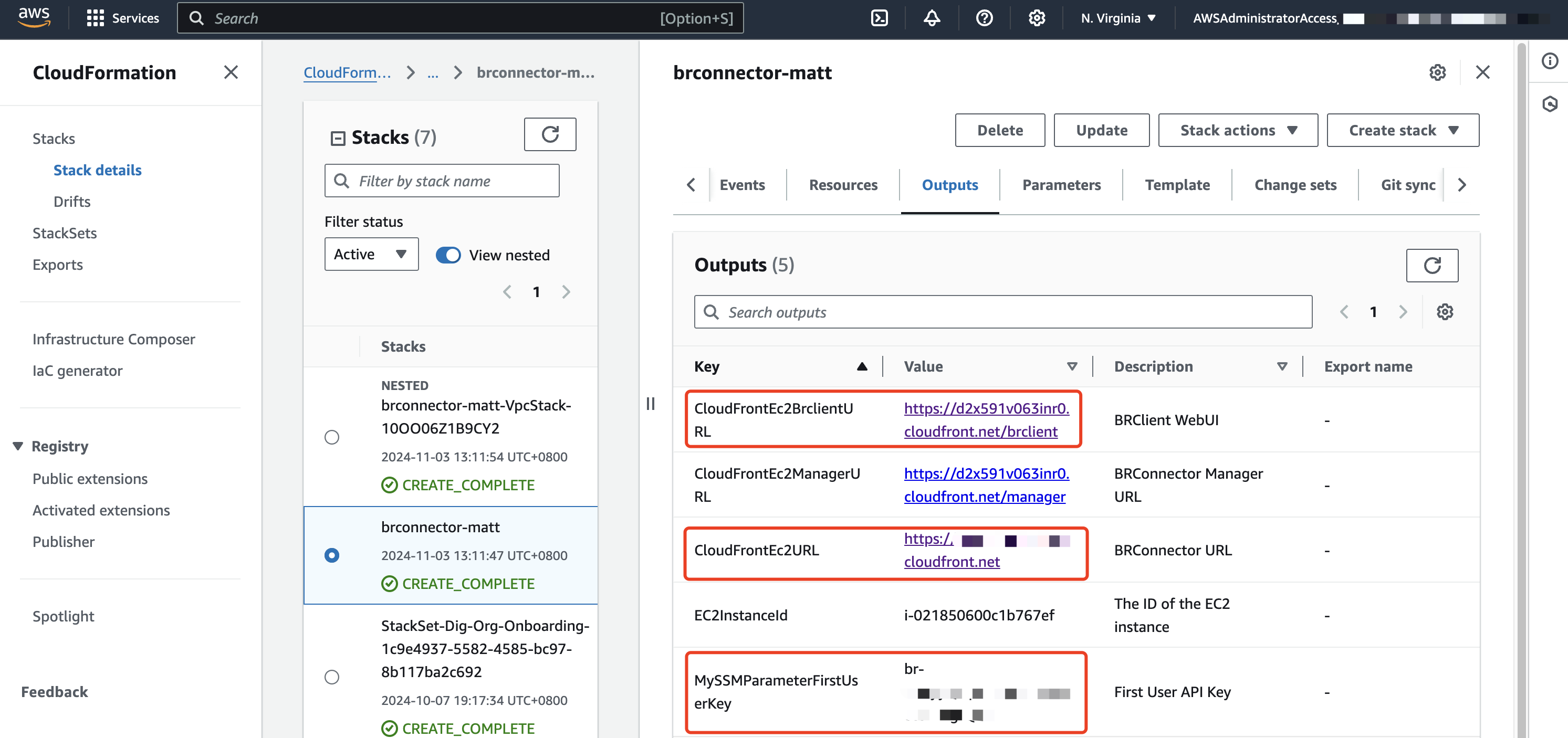The height and width of the screenshot is (738, 1568).
Task: Open the info panel icon on right edge
Action: coord(1549,61)
